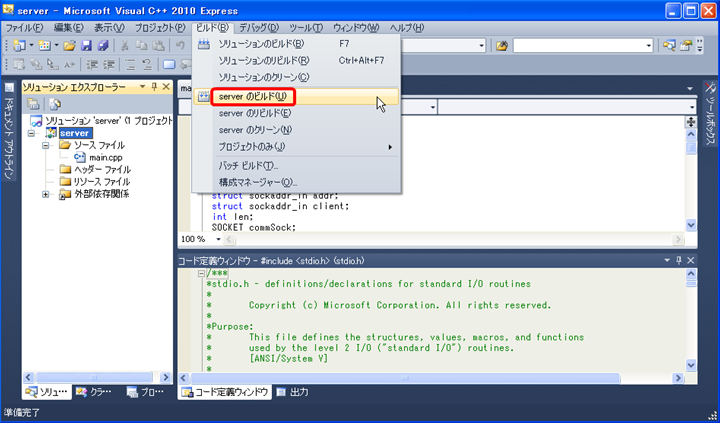Viewport: 720px width, 423px height.
Task: Expand the プロジェクトのみ submenu
Action: coord(390,147)
